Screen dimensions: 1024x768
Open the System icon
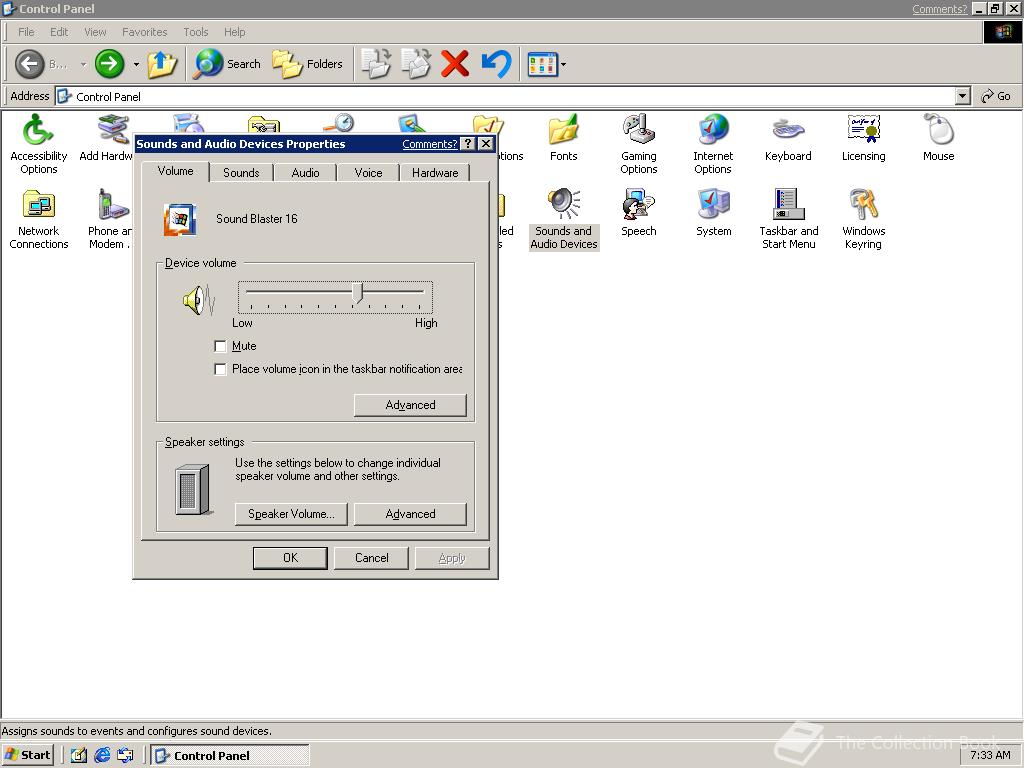pos(713,212)
